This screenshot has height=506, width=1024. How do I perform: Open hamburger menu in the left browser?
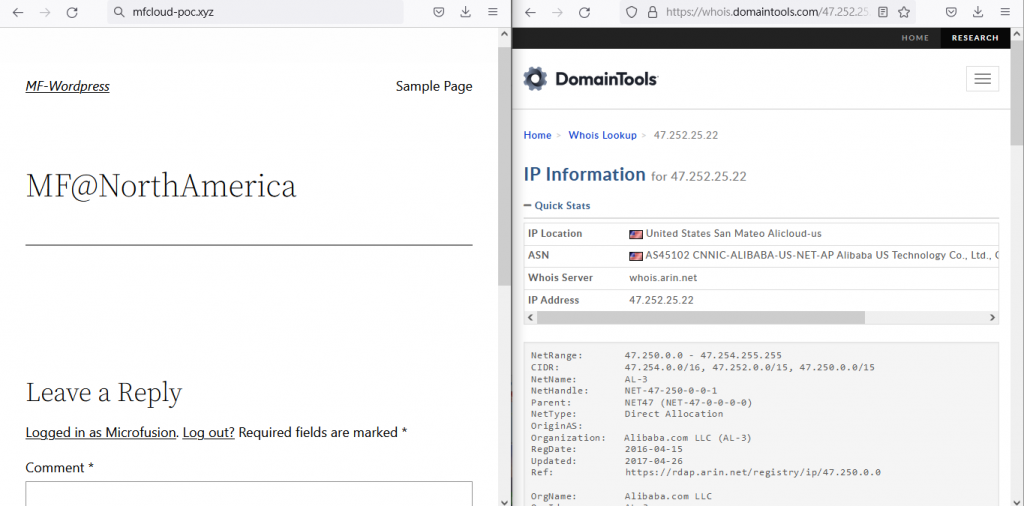[493, 12]
